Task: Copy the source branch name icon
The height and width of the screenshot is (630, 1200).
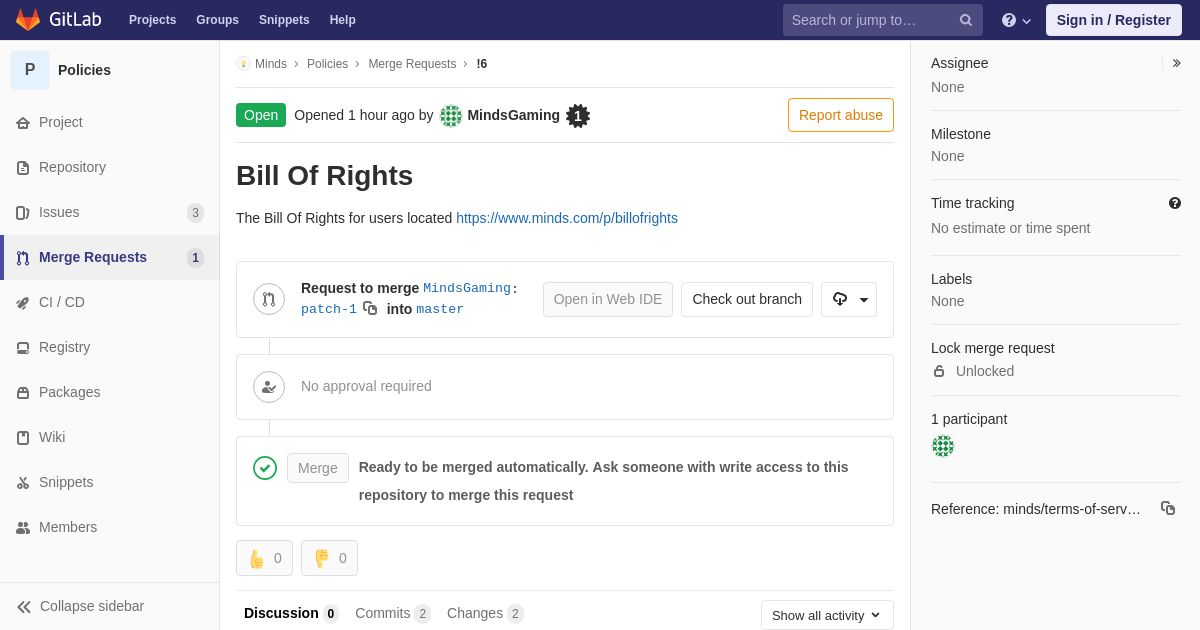Action: coord(370,309)
